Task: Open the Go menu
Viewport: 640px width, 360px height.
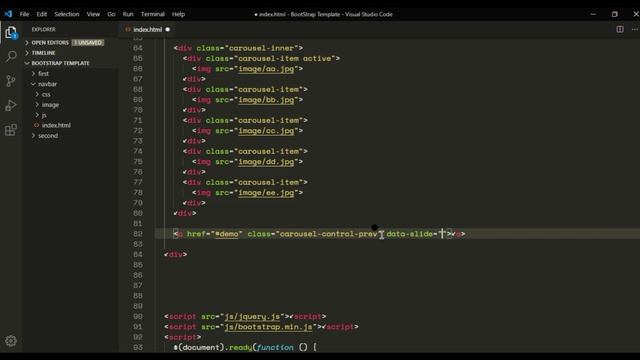Action: pos(111,14)
